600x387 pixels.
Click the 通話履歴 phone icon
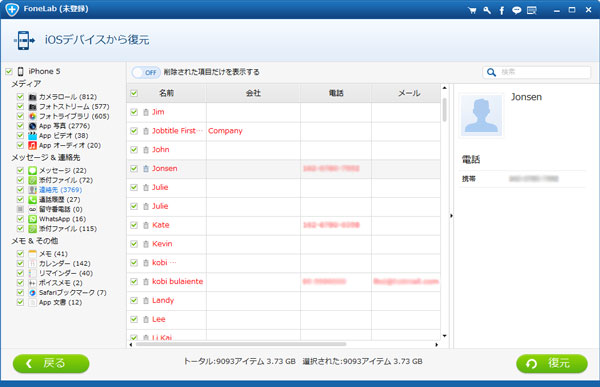[33, 199]
